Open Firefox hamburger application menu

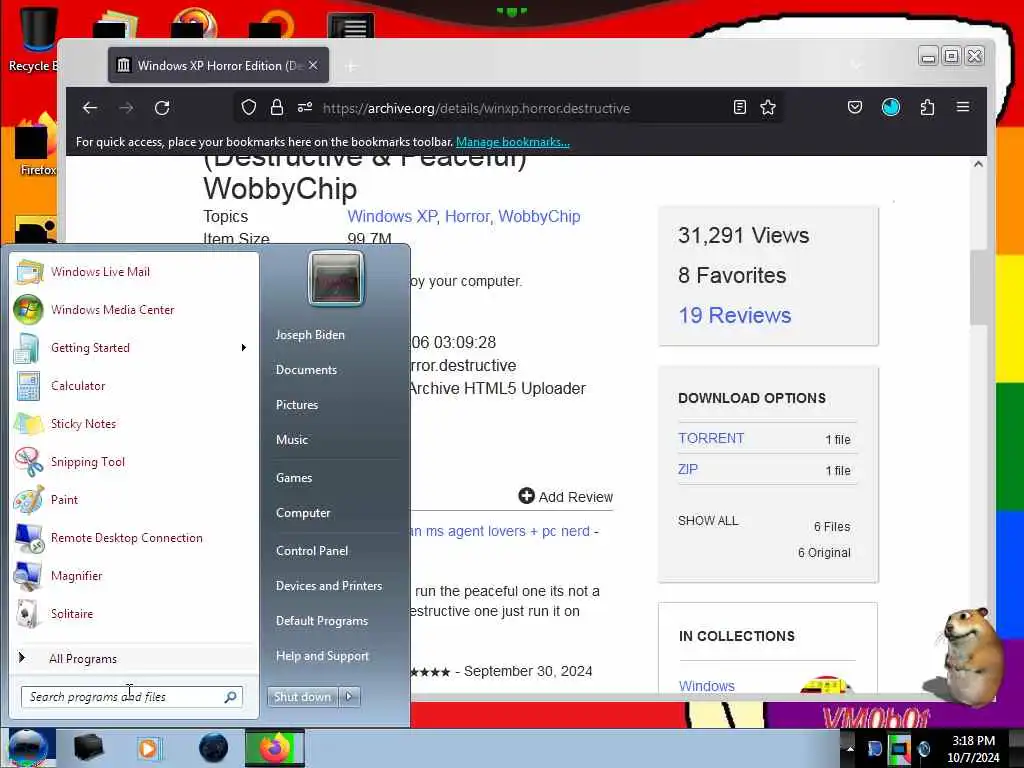point(963,106)
